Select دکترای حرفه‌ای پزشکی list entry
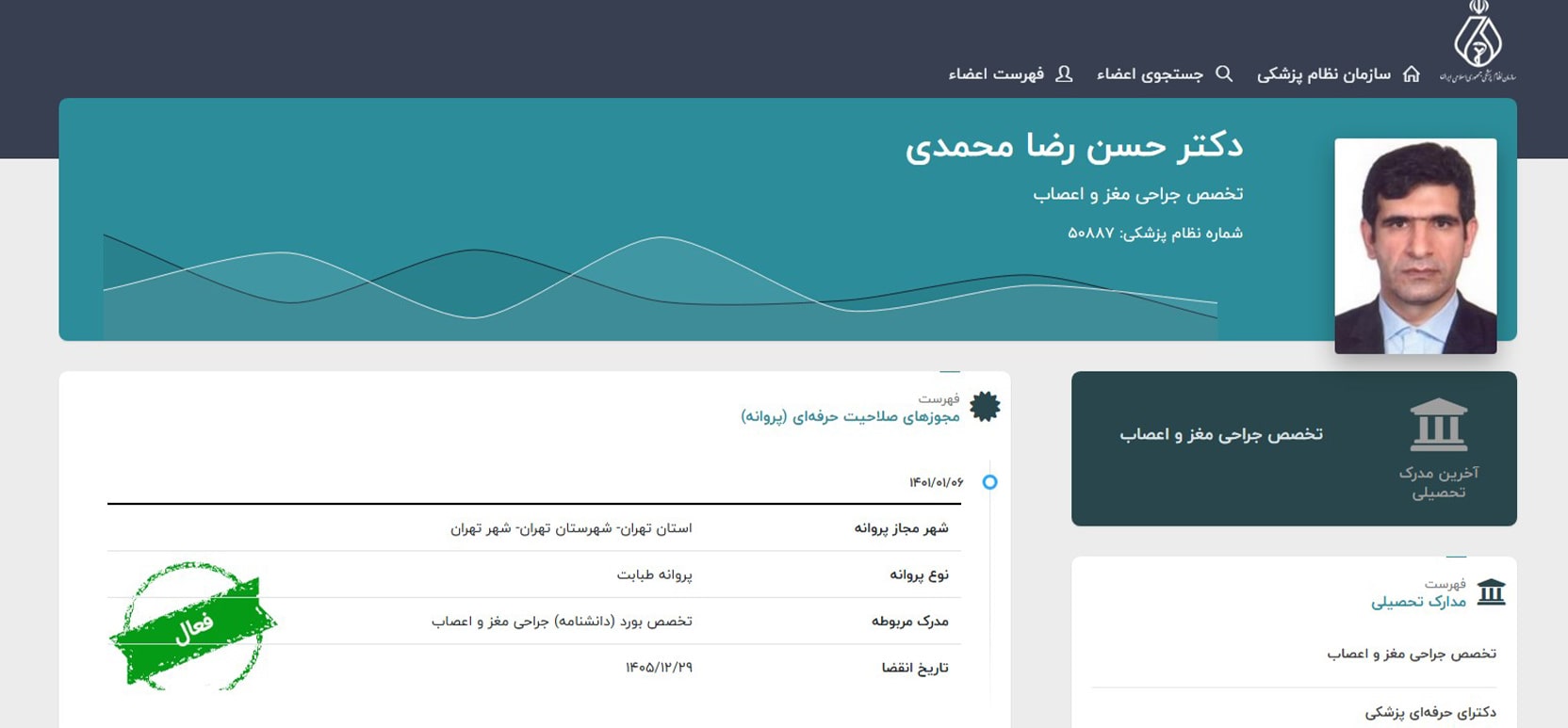This screenshot has height=728, width=1568. [x=1429, y=712]
